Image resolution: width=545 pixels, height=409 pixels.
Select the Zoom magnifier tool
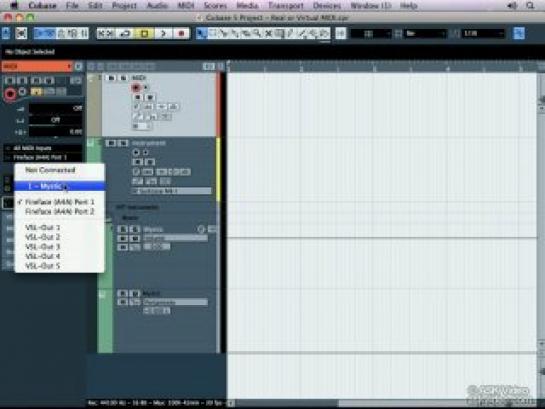[257, 33]
